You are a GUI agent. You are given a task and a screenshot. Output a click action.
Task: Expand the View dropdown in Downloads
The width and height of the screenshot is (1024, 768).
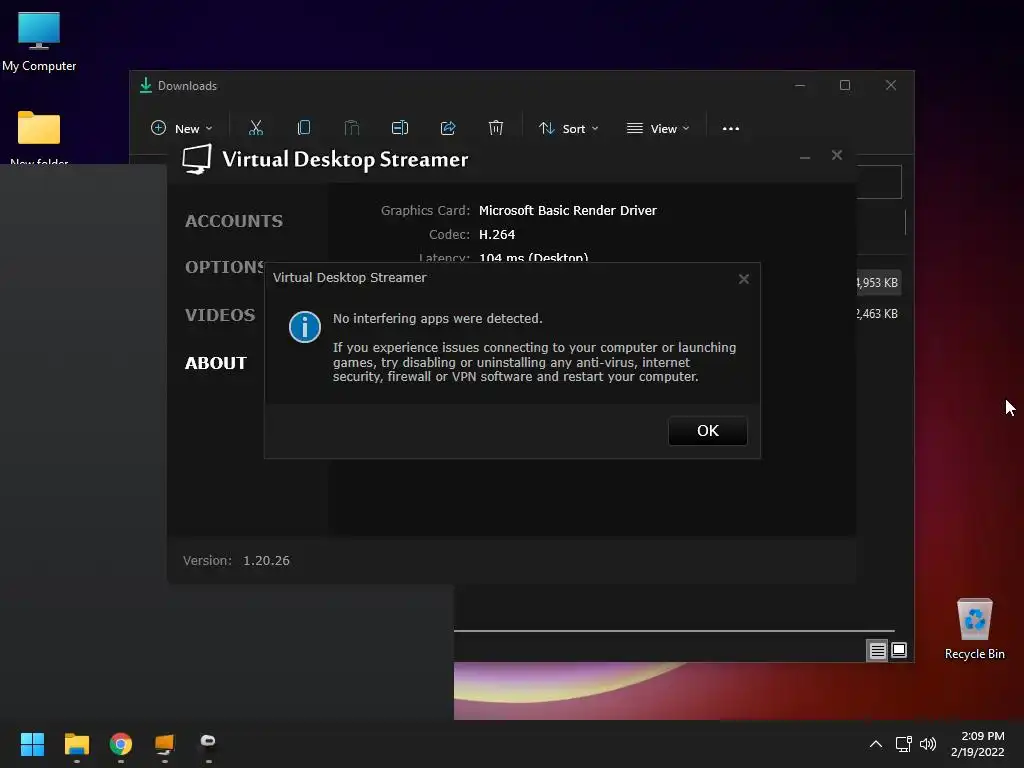point(658,129)
